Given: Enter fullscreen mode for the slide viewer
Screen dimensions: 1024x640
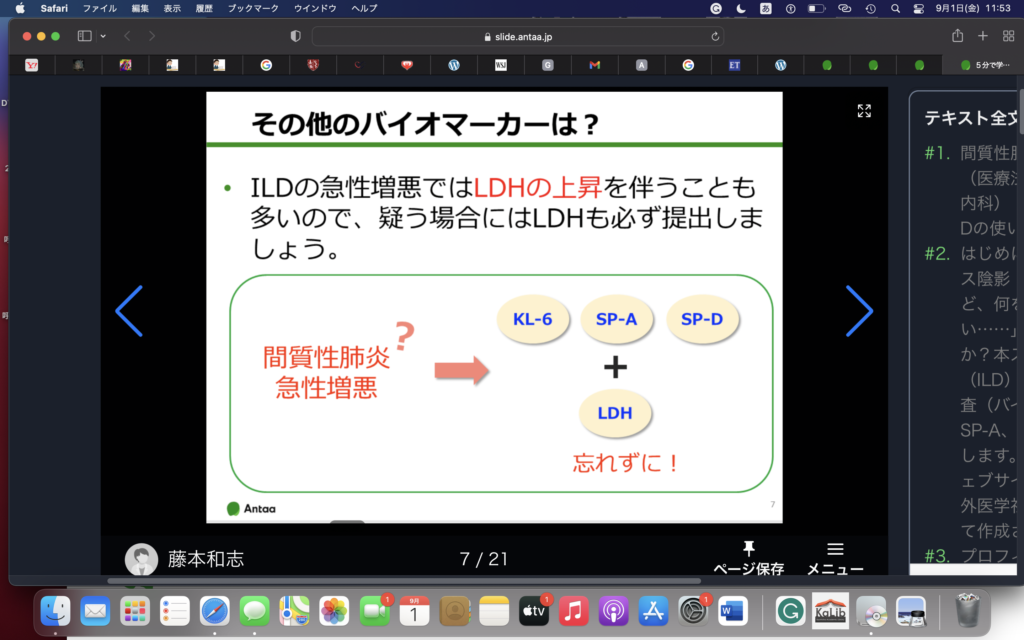Looking at the screenshot, I should [x=864, y=111].
